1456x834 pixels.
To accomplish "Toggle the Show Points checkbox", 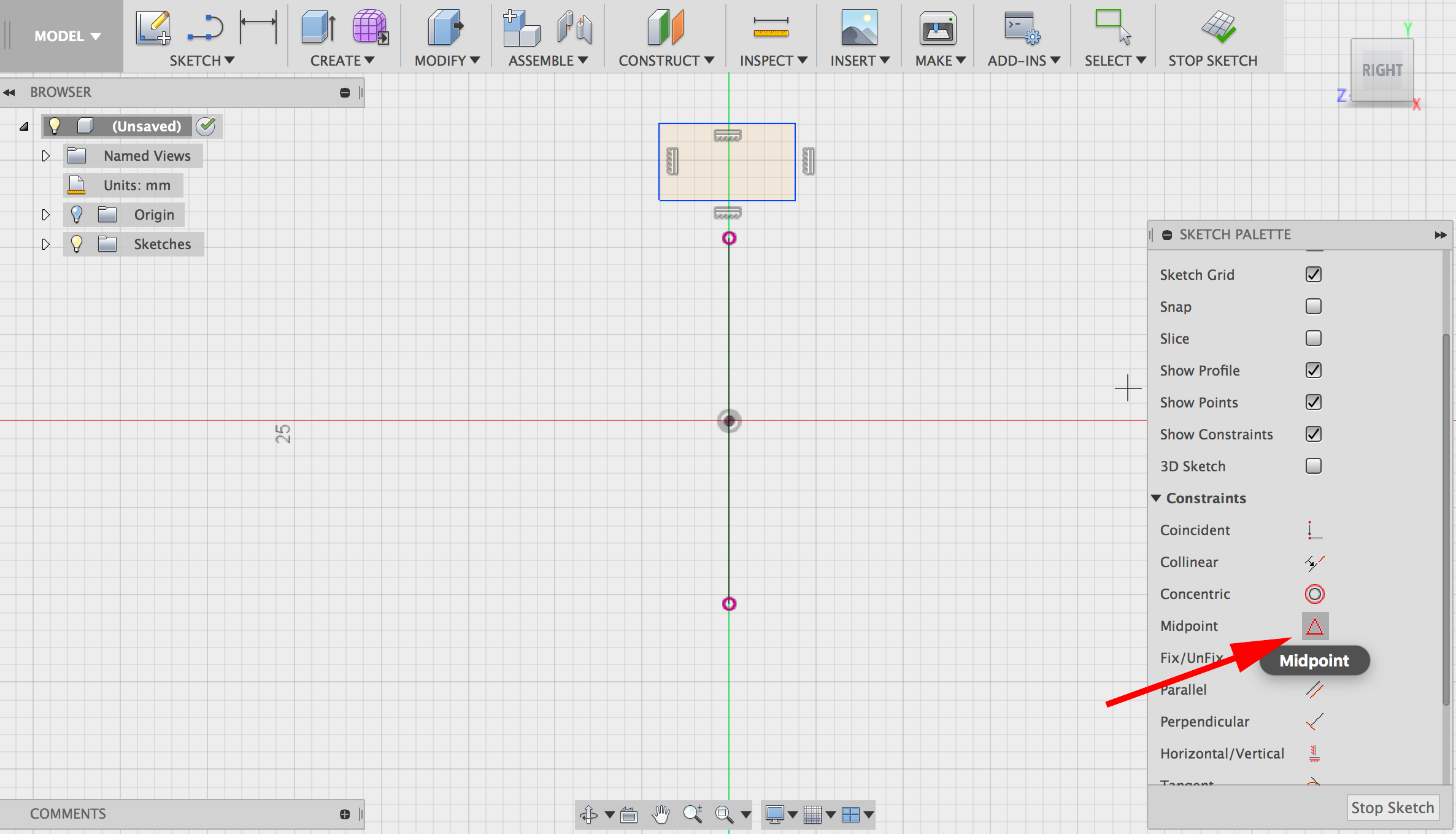I will (x=1314, y=402).
